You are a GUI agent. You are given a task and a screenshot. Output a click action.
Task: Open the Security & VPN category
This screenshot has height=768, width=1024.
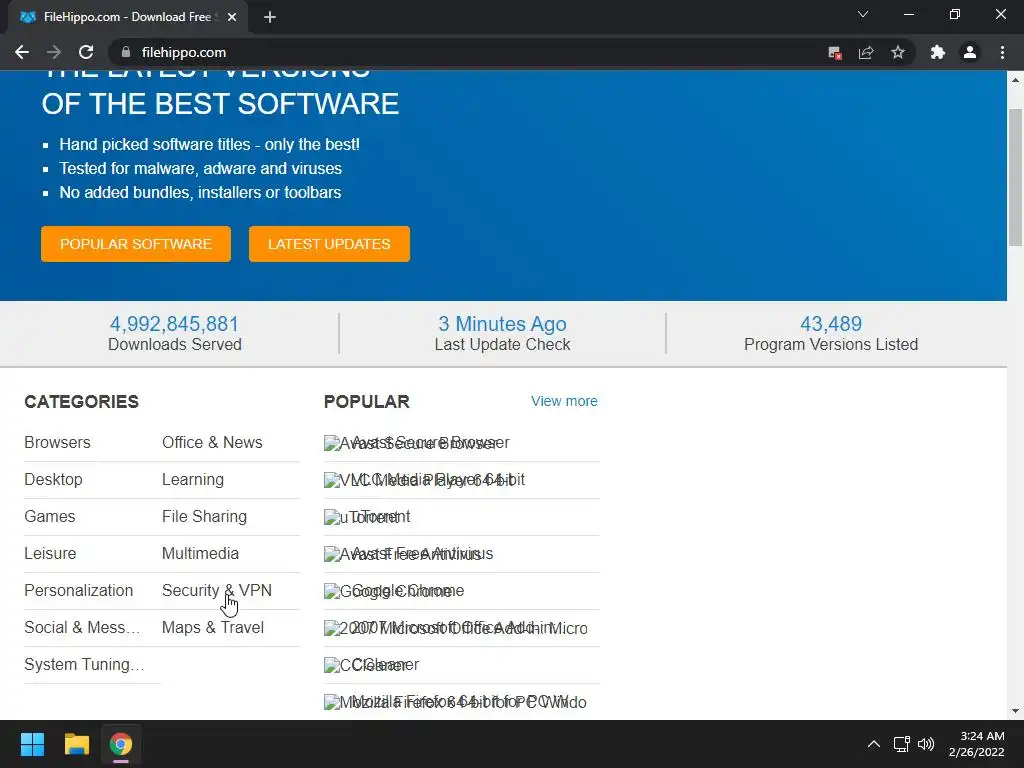(x=217, y=590)
